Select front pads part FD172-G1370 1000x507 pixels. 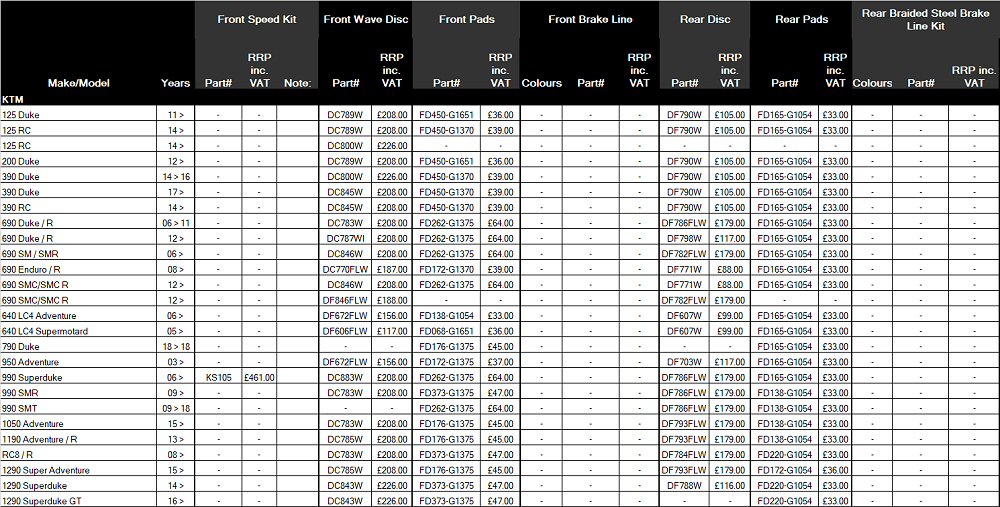(446, 270)
